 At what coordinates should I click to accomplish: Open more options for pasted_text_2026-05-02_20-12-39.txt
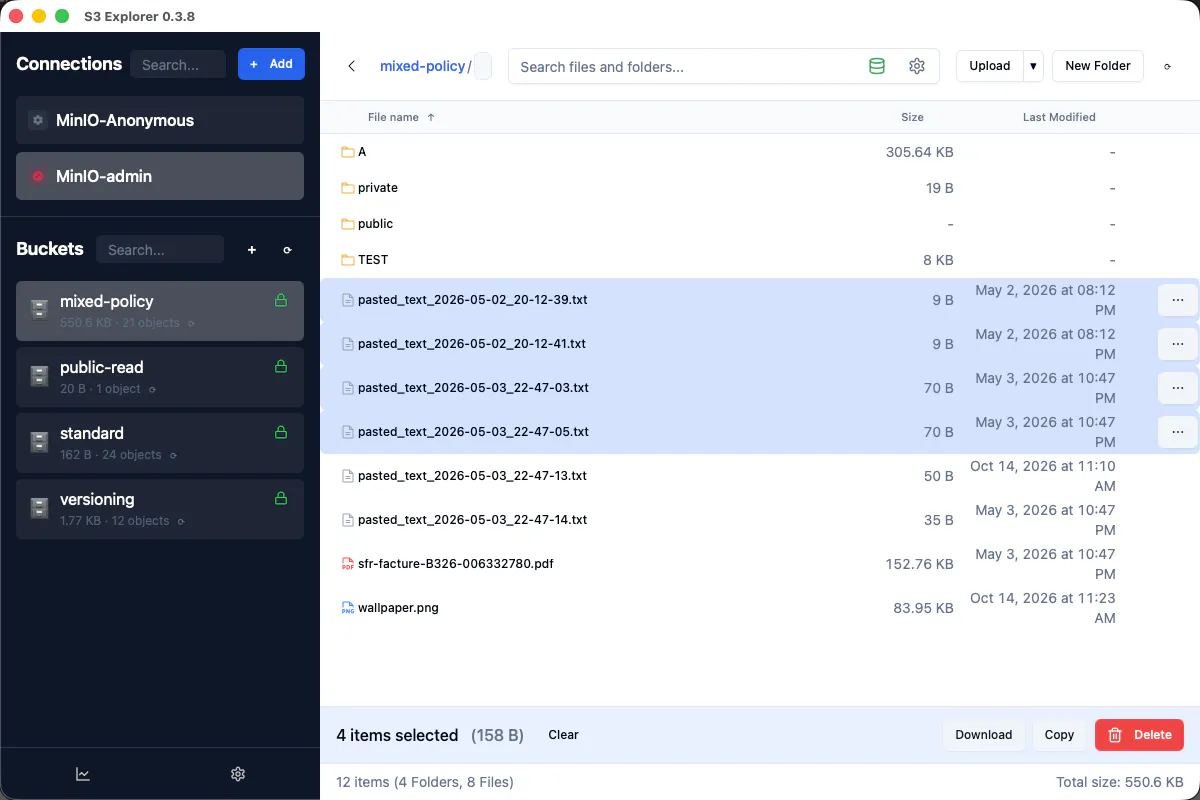pyautogui.click(x=1178, y=300)
